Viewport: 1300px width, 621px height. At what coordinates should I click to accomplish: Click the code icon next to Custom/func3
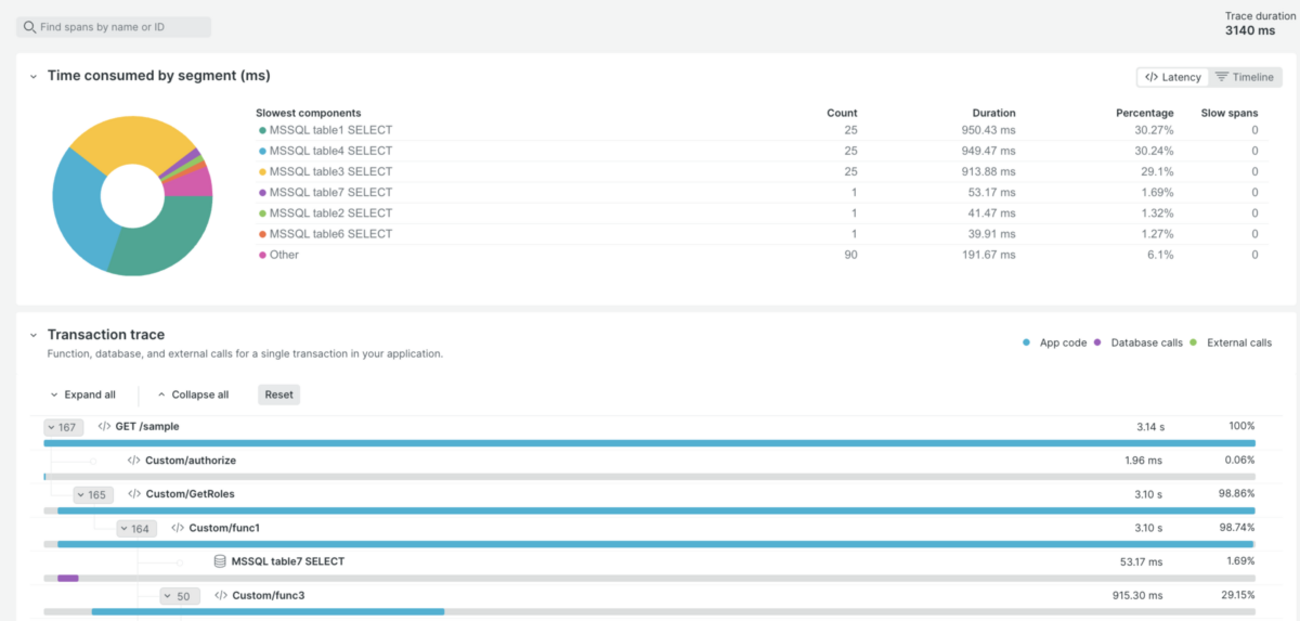tap(221, 596)
